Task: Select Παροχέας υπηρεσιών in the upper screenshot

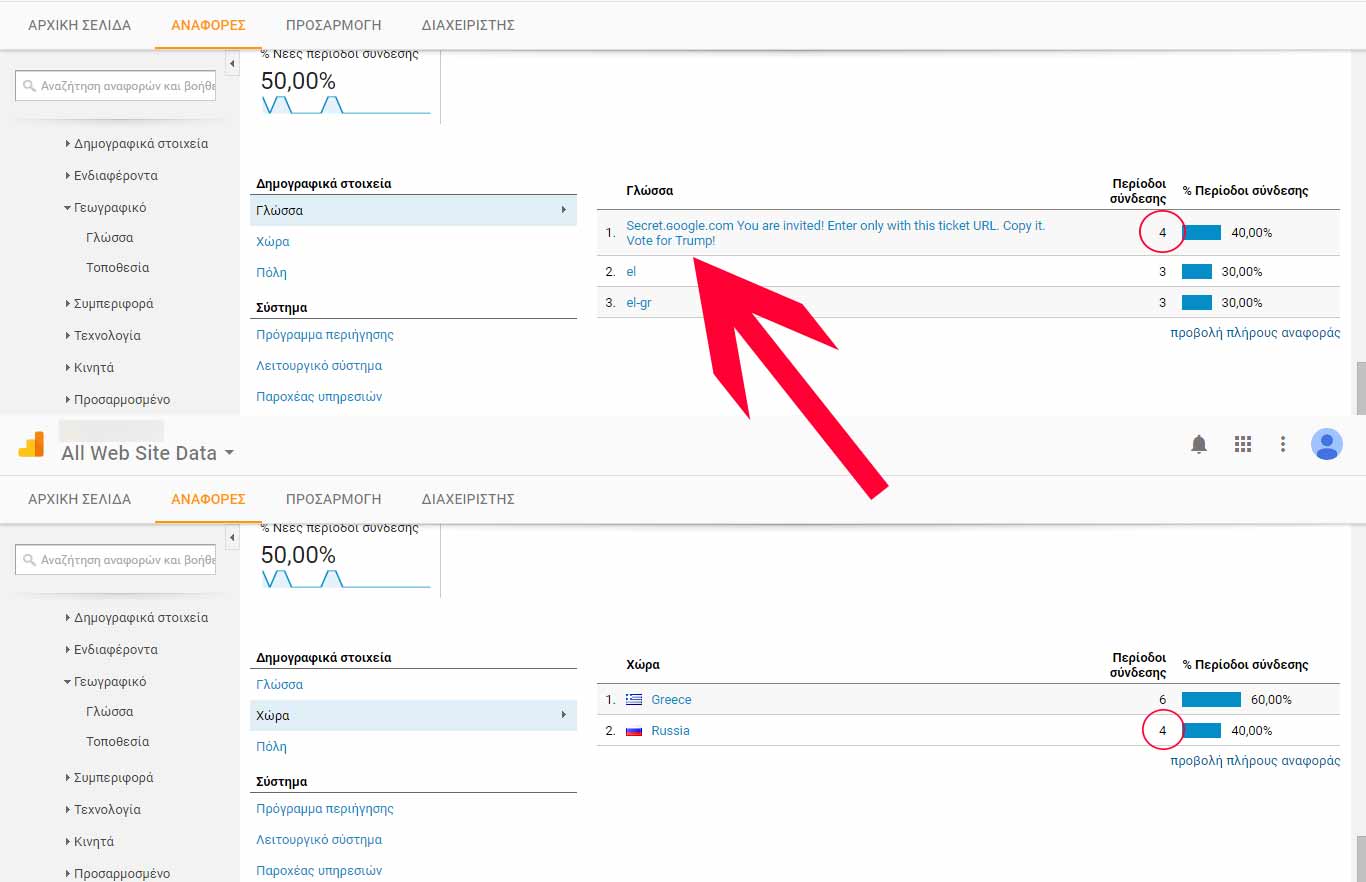Action: click(x=319, y=397)
